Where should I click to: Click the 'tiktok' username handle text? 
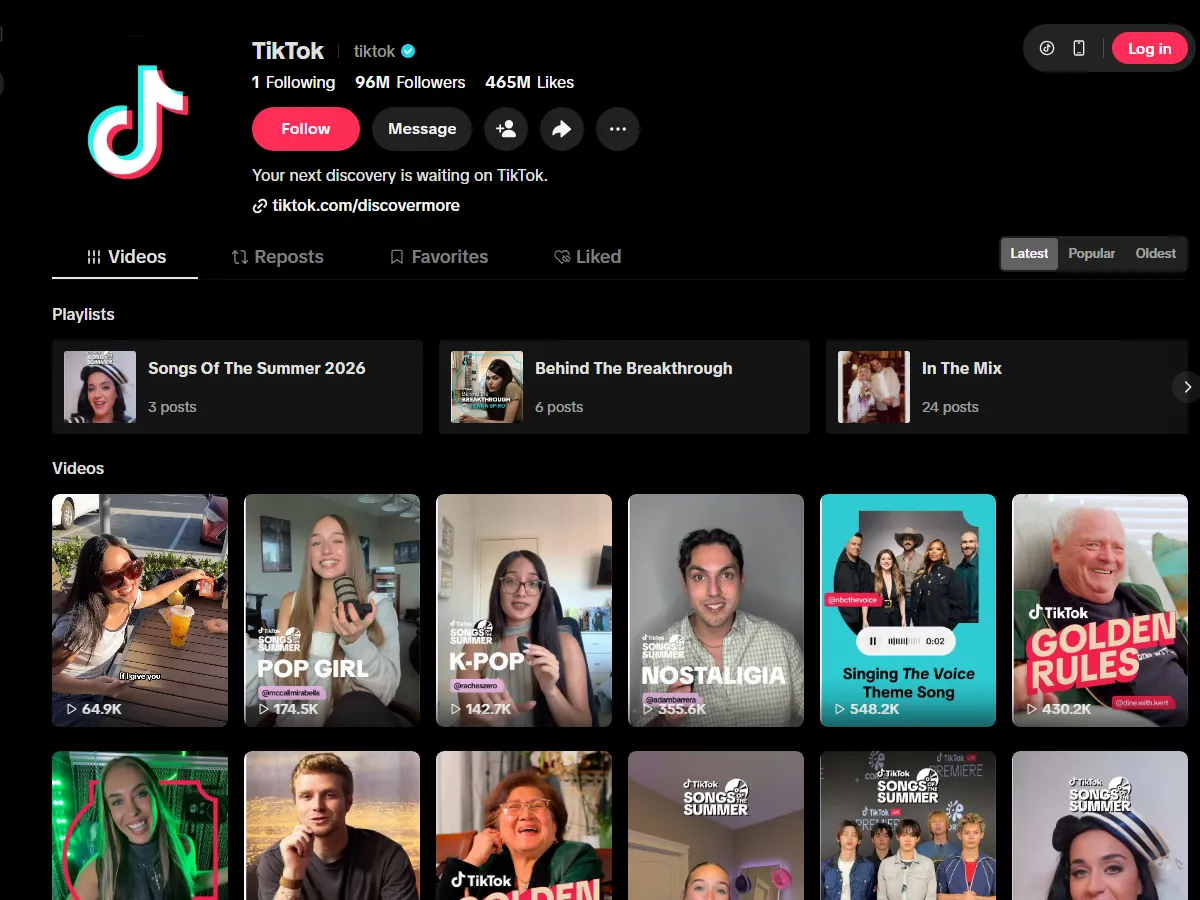click(x=375, y=51)
